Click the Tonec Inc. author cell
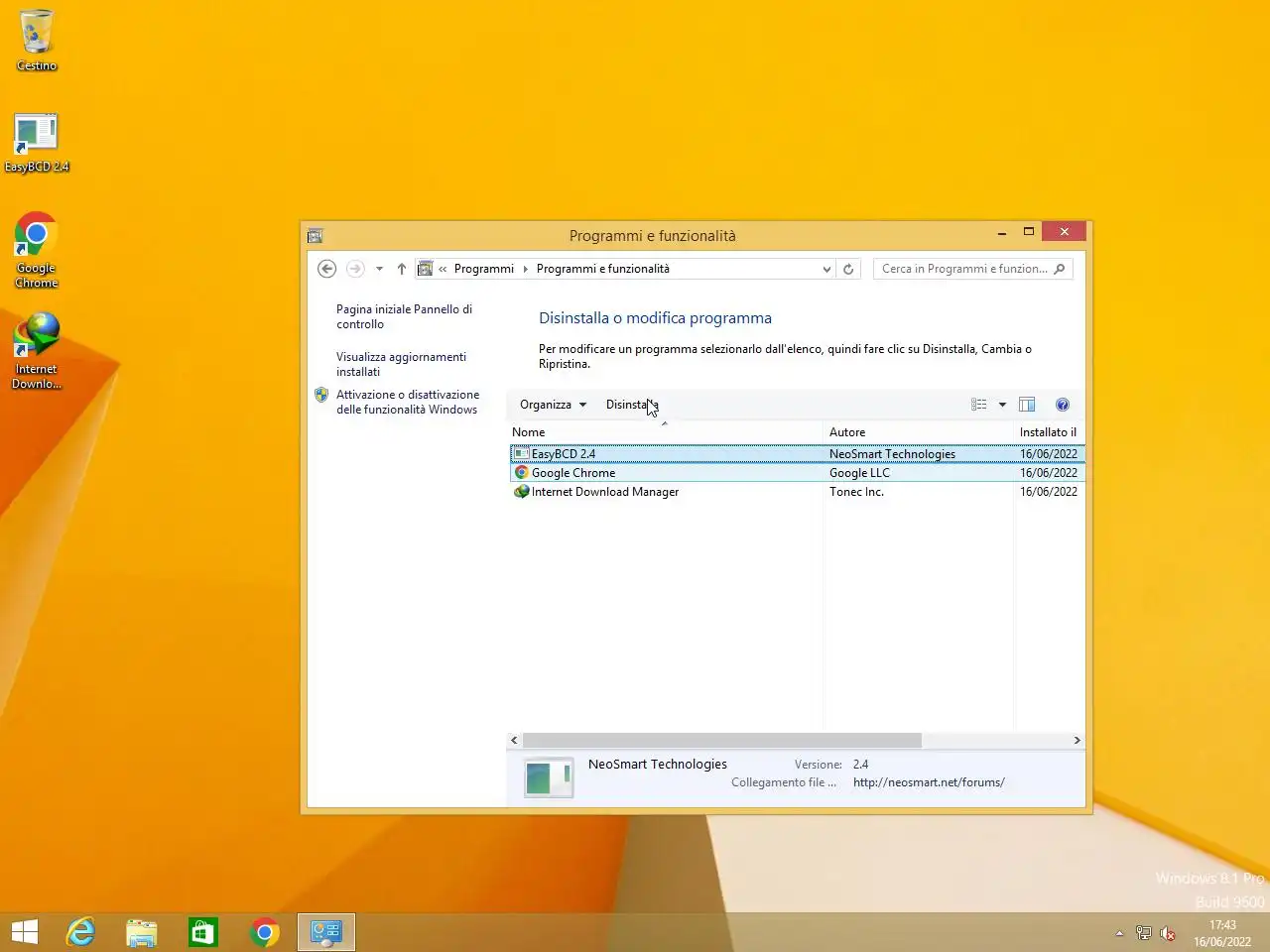The image size is (1270, 952). pos(856,492)
